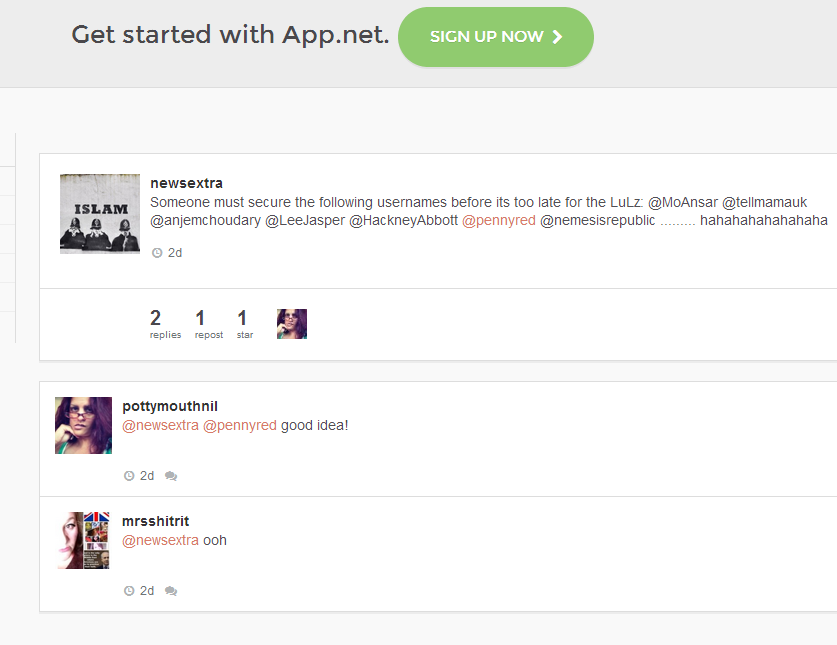Click @newsextra mention in pottymouthnil's reply
Screen dimensions: 837x645
tap(160, 425)
